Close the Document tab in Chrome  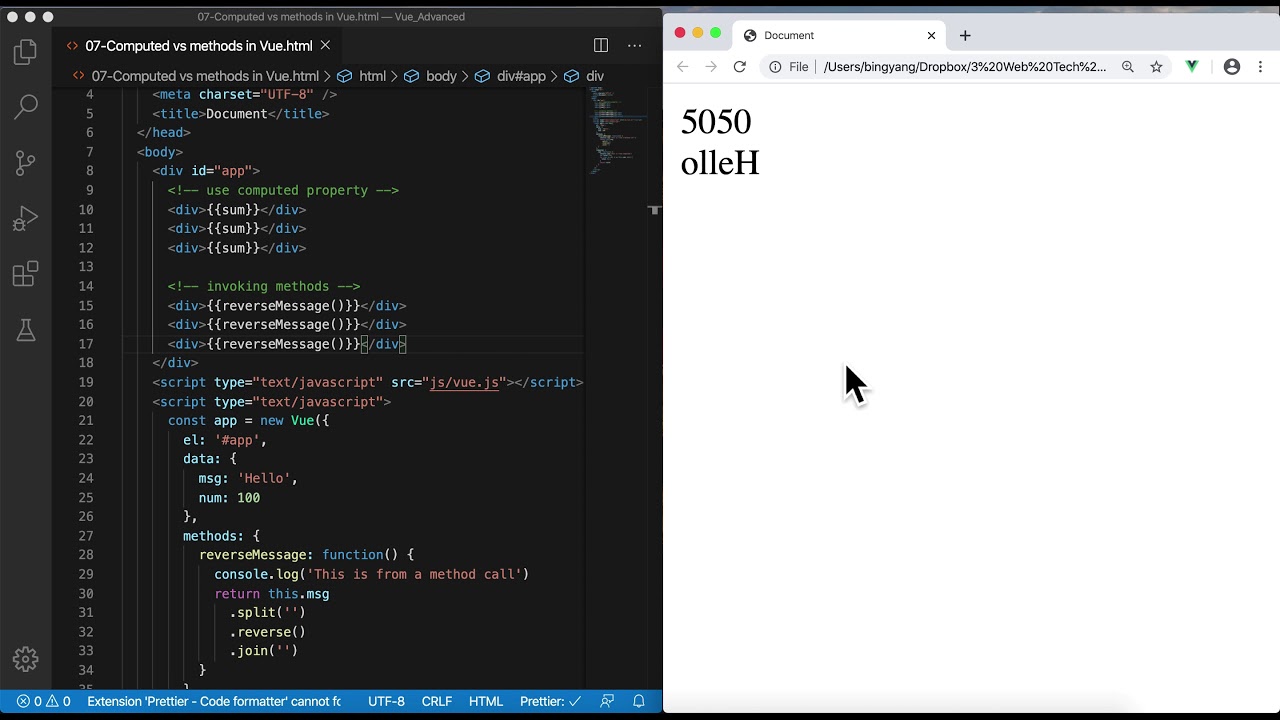click(931, 35)
